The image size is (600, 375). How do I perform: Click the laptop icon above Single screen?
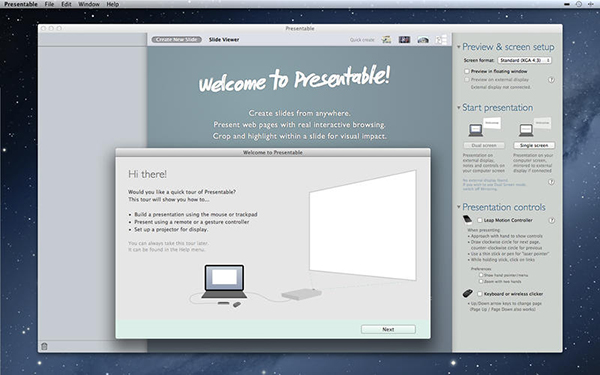tap(526, 130)
